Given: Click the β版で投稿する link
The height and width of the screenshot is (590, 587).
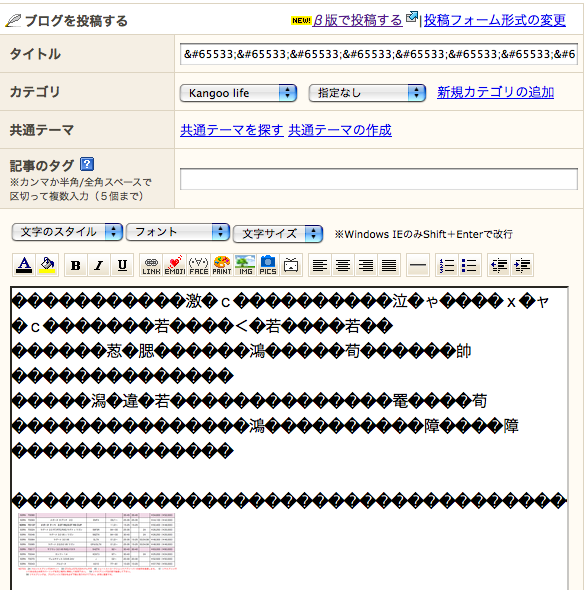Looking at the screenshot, I should [x=357, y=20].
